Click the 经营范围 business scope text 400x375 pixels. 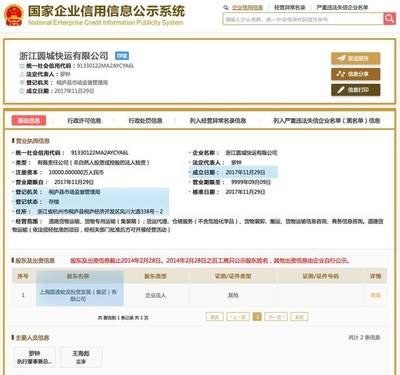tap(198, 225)
